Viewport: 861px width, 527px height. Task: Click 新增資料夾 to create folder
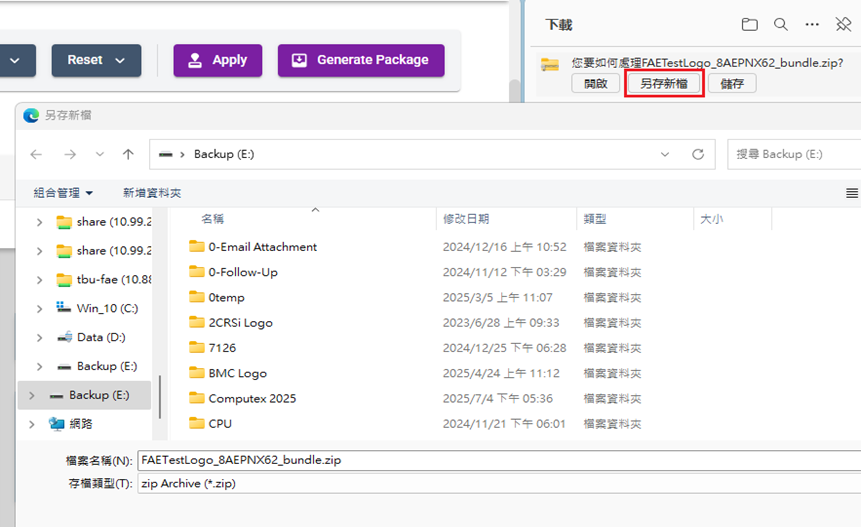[x=152, y=193]
